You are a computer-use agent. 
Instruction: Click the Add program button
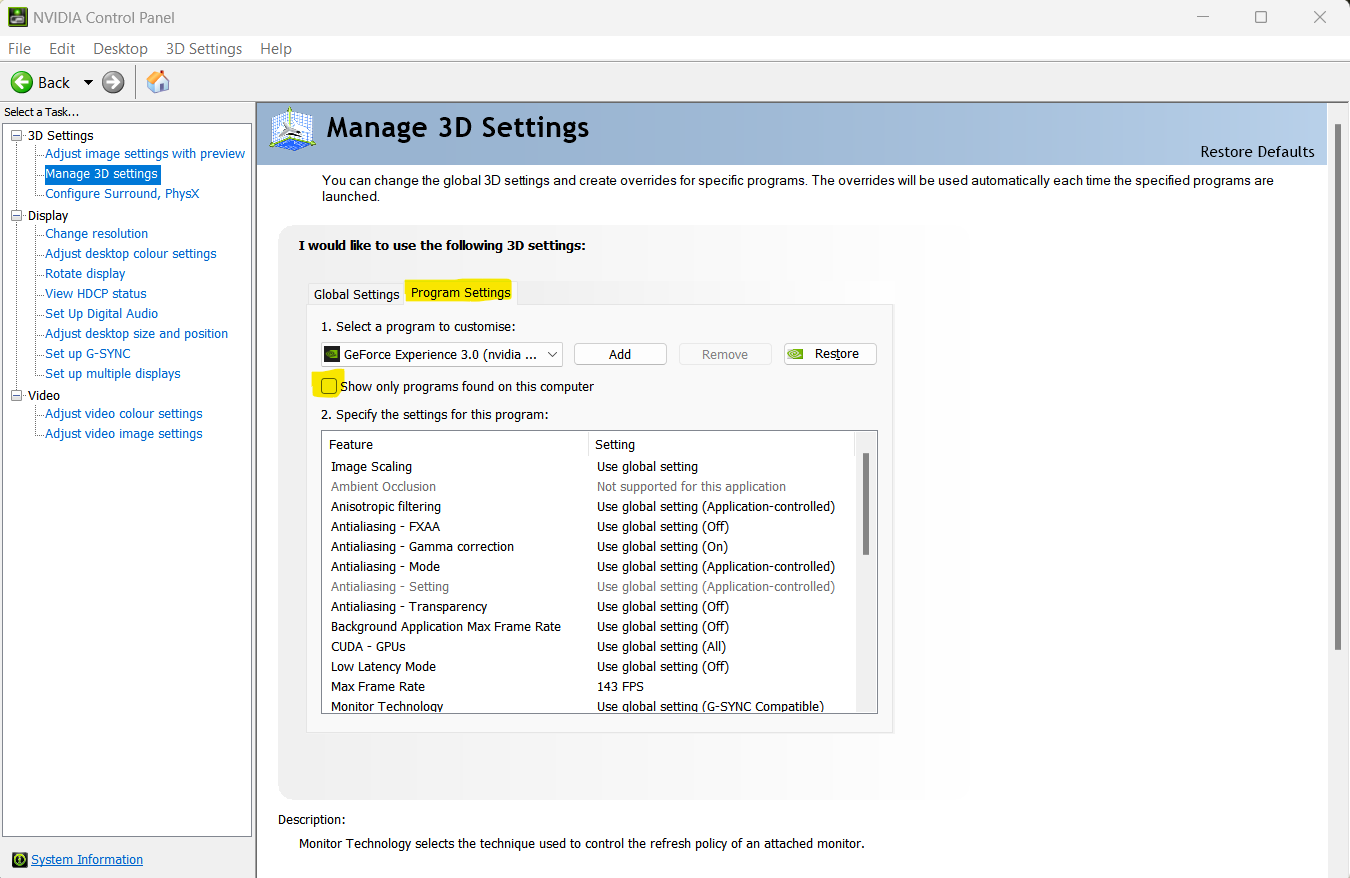[x=620, y=354]
